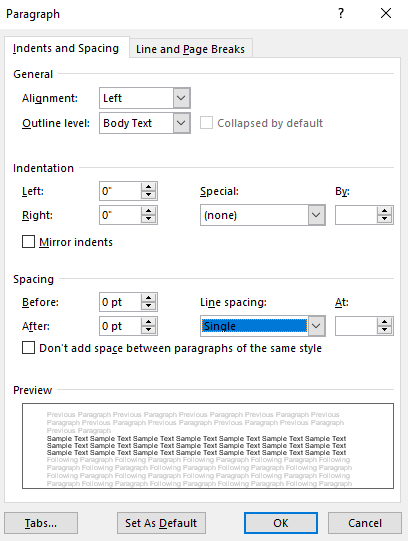This screenshot has width=408, height=541.
Task: Decrease Spacing After with down arrow
Action: [149, 330]
